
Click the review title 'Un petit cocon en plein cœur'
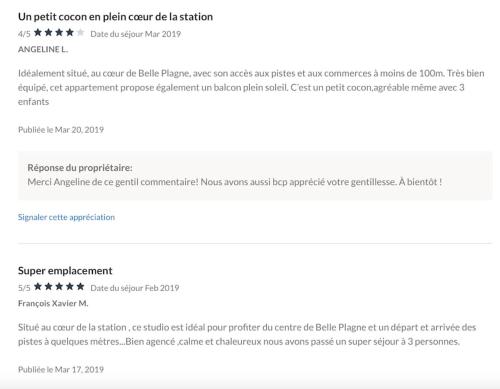click(x=115, y=17)
